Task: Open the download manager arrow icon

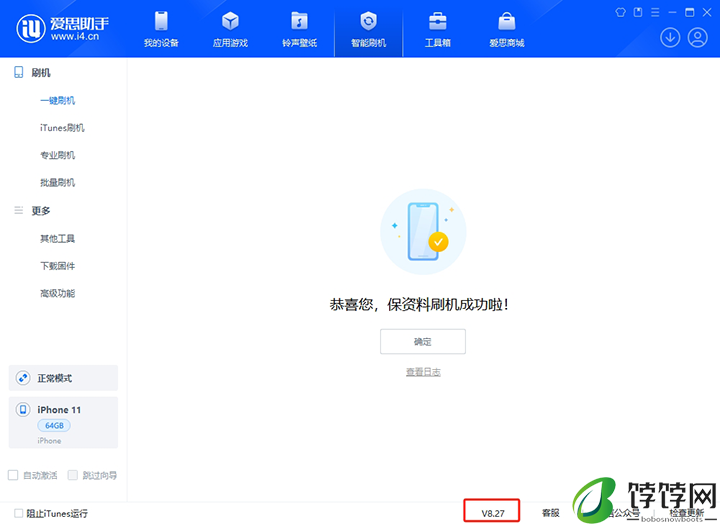Action: pyautogui.click(x=670, y=37)
